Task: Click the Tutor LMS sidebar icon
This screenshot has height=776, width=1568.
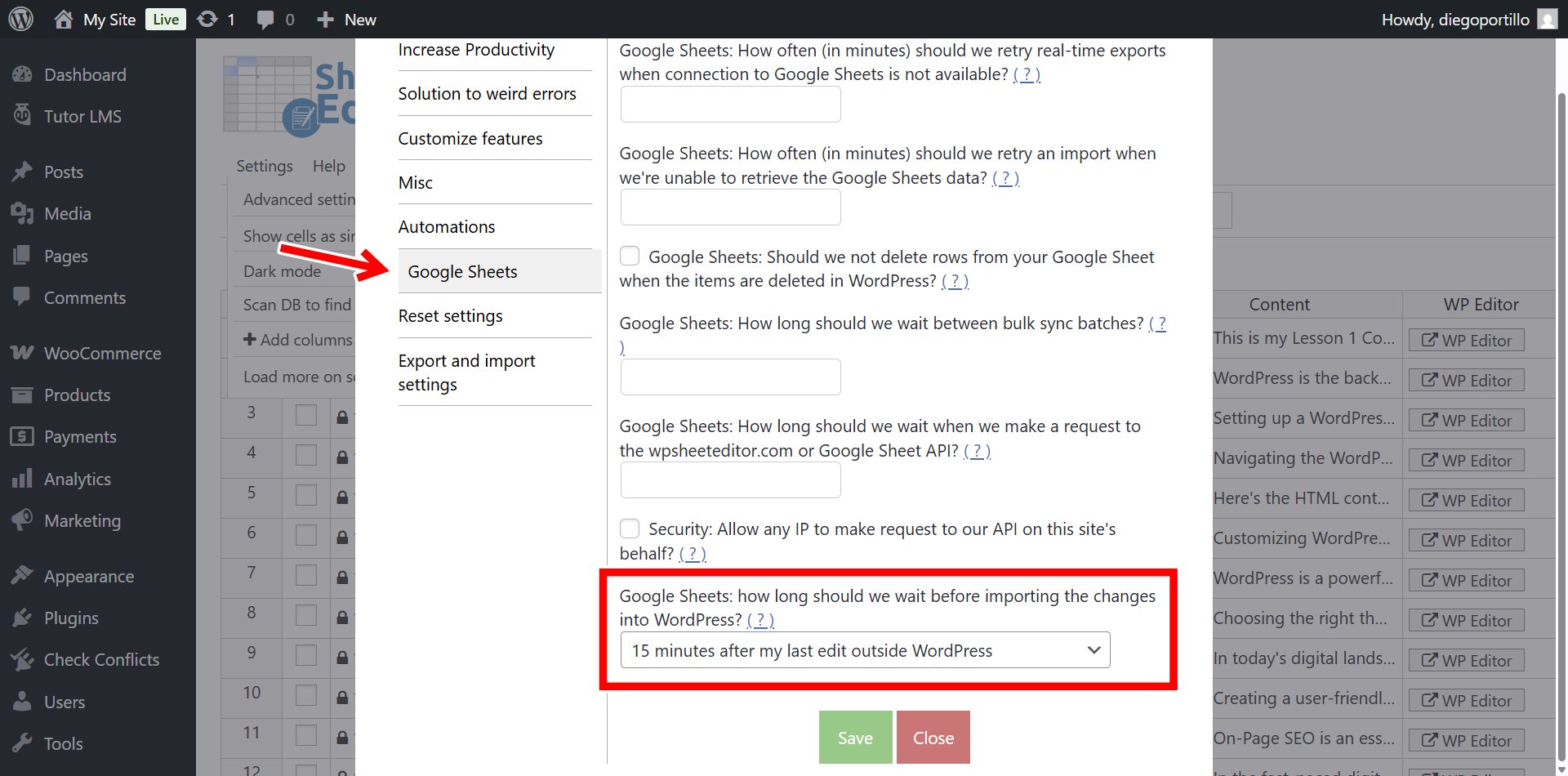Action: click(x=22, y=115)
